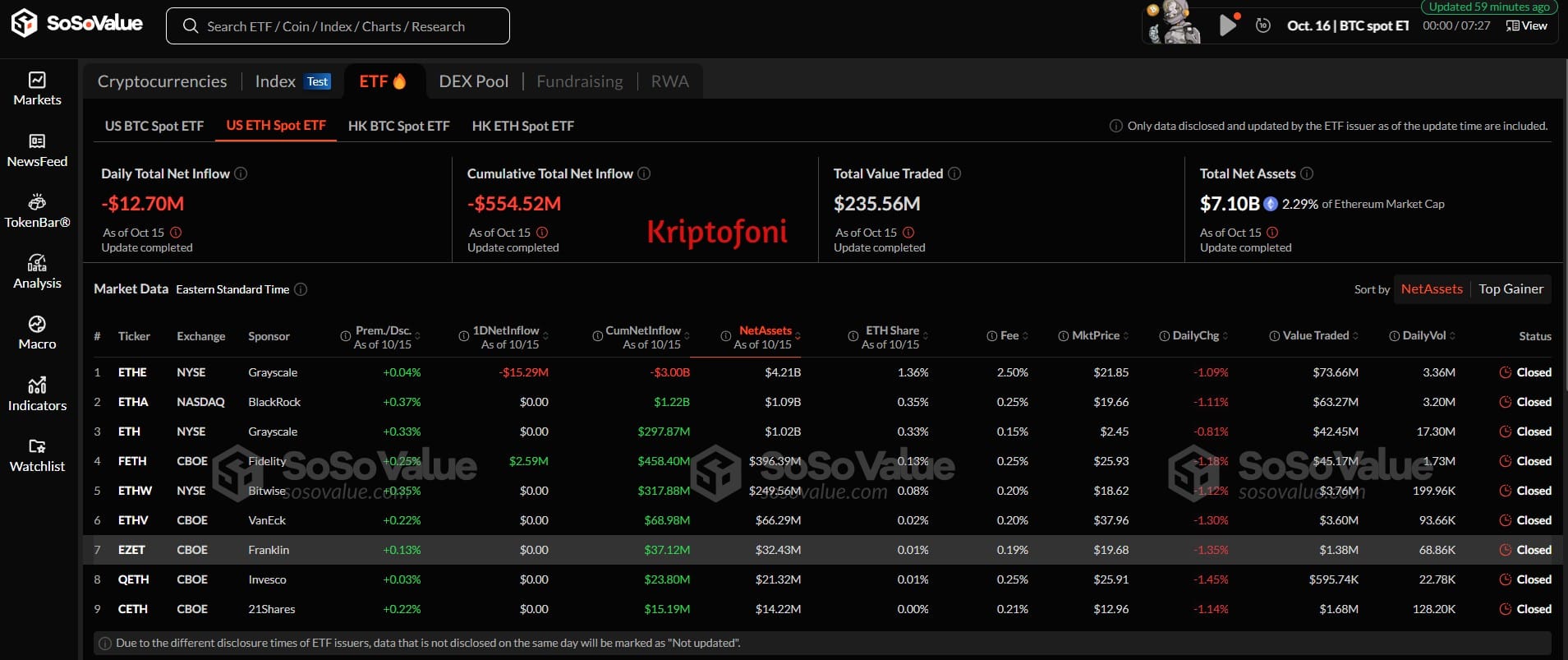The width and height of the screenshot is (1568, 660).
Task: Open Markets in the sidebar
Action: [x=37, y=89]
